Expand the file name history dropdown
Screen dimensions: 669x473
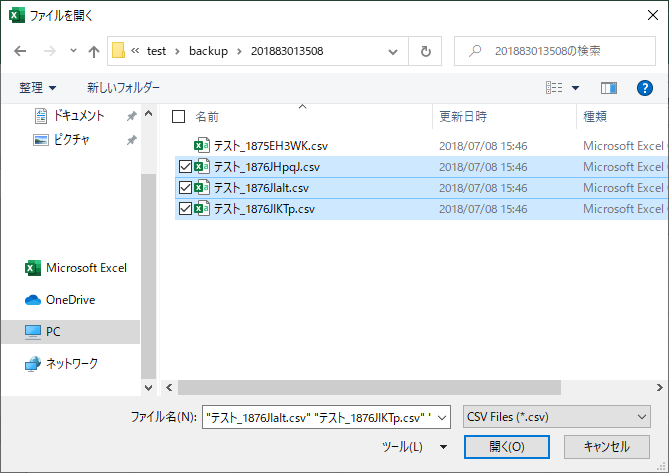click(444, 417)
